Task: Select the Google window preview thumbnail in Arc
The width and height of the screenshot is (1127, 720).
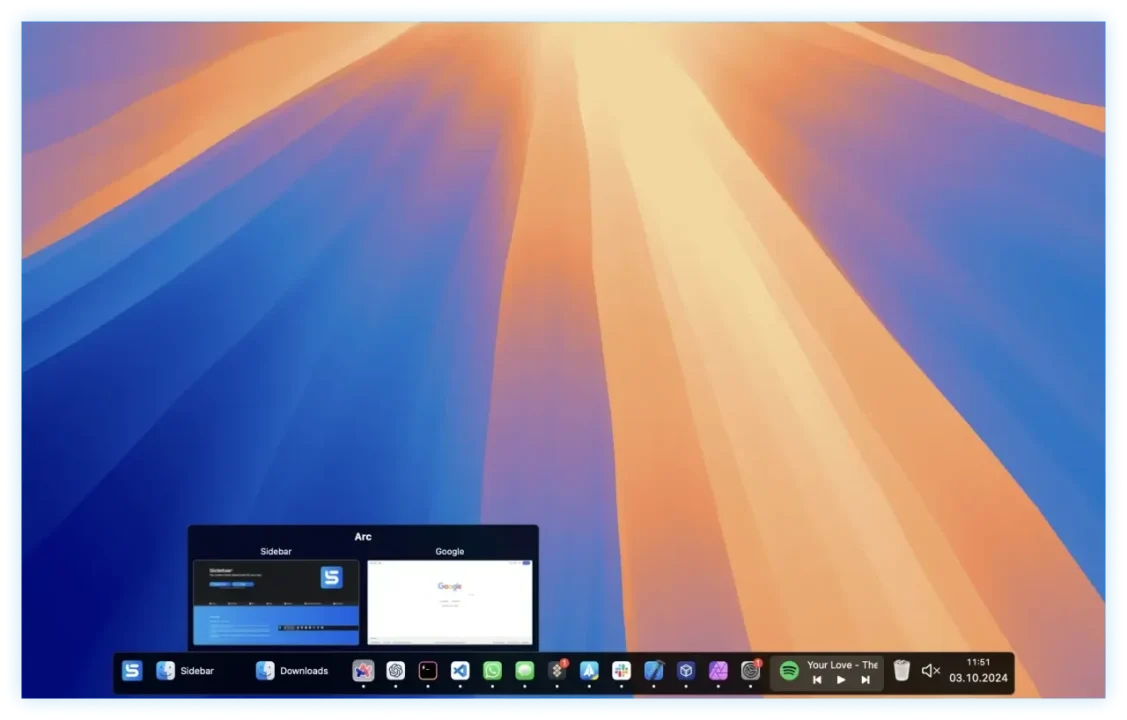Action: 450,602
